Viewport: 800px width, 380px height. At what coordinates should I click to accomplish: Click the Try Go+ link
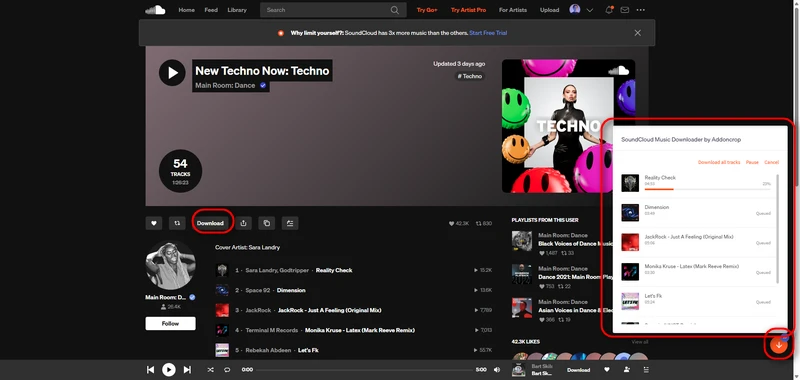[x=427, y=10]
